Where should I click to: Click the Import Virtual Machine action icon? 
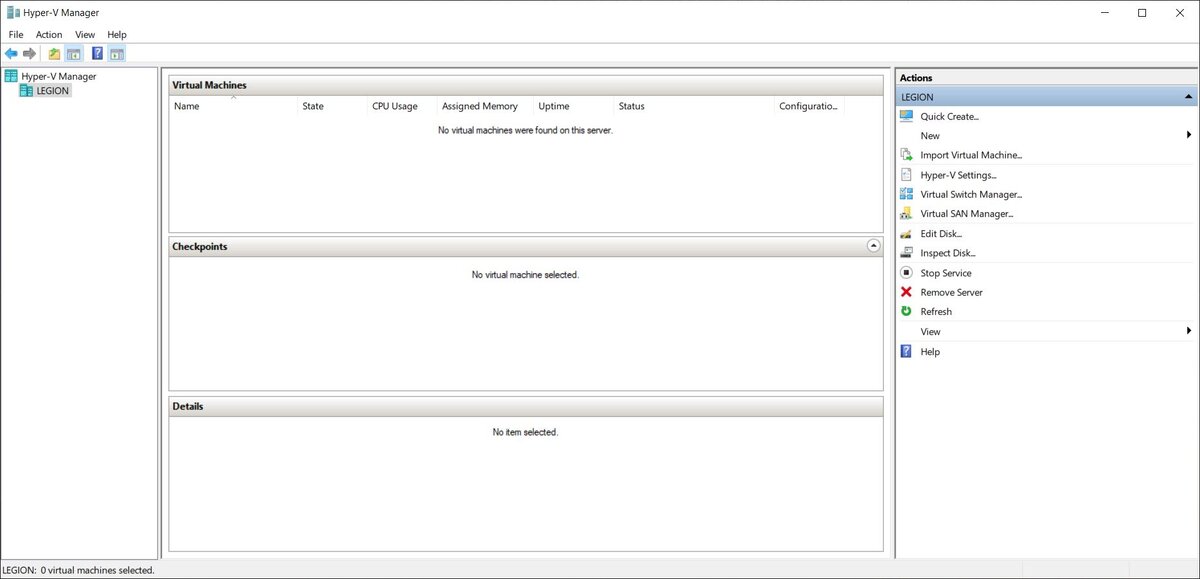click(906, 155)
